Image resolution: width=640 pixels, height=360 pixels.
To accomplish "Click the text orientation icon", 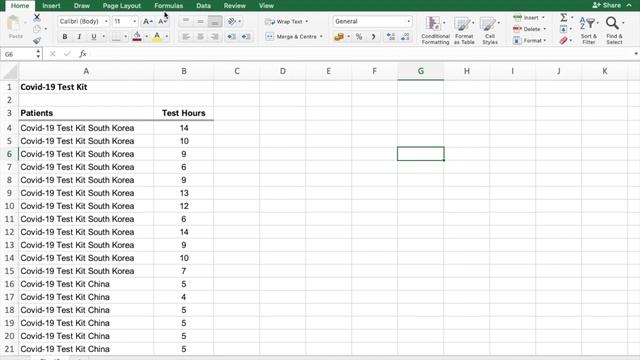I will point(231,21).
